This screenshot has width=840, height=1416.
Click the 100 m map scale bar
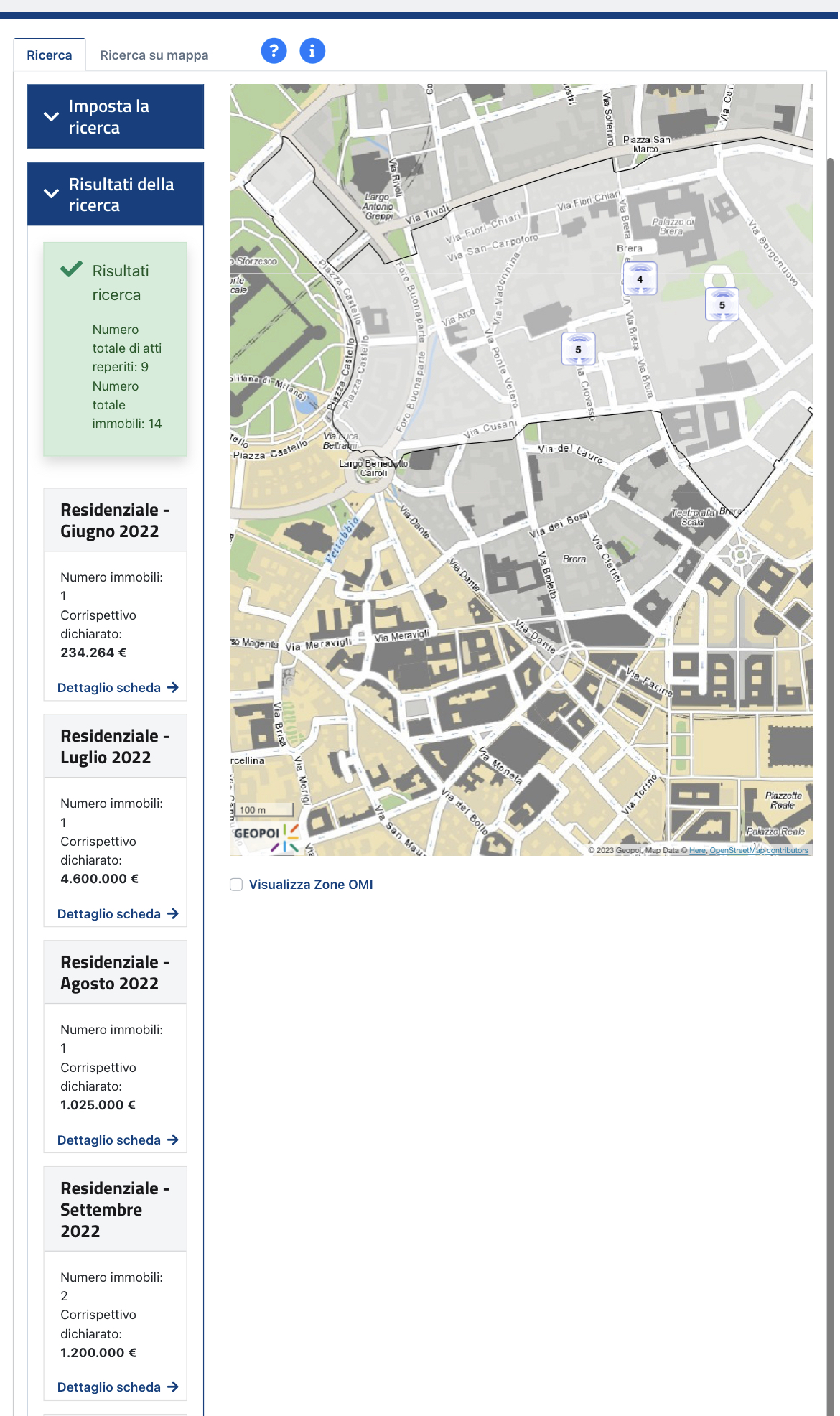tap(265, 810)
